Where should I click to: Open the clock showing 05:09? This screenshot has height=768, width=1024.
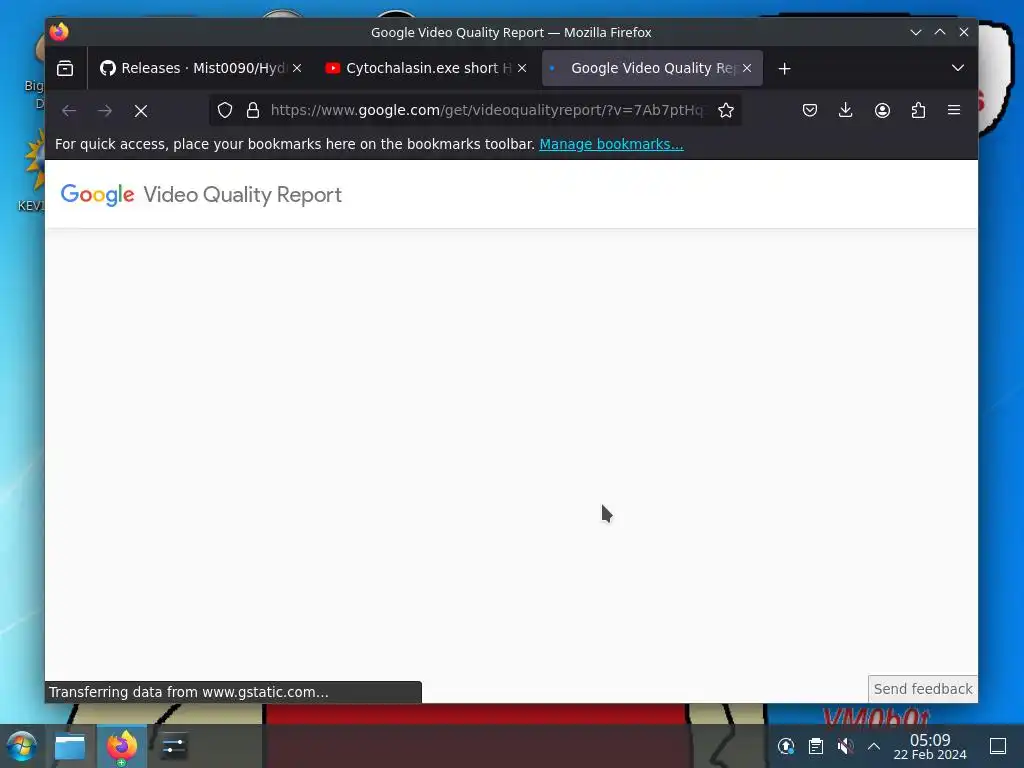point(930,746)
